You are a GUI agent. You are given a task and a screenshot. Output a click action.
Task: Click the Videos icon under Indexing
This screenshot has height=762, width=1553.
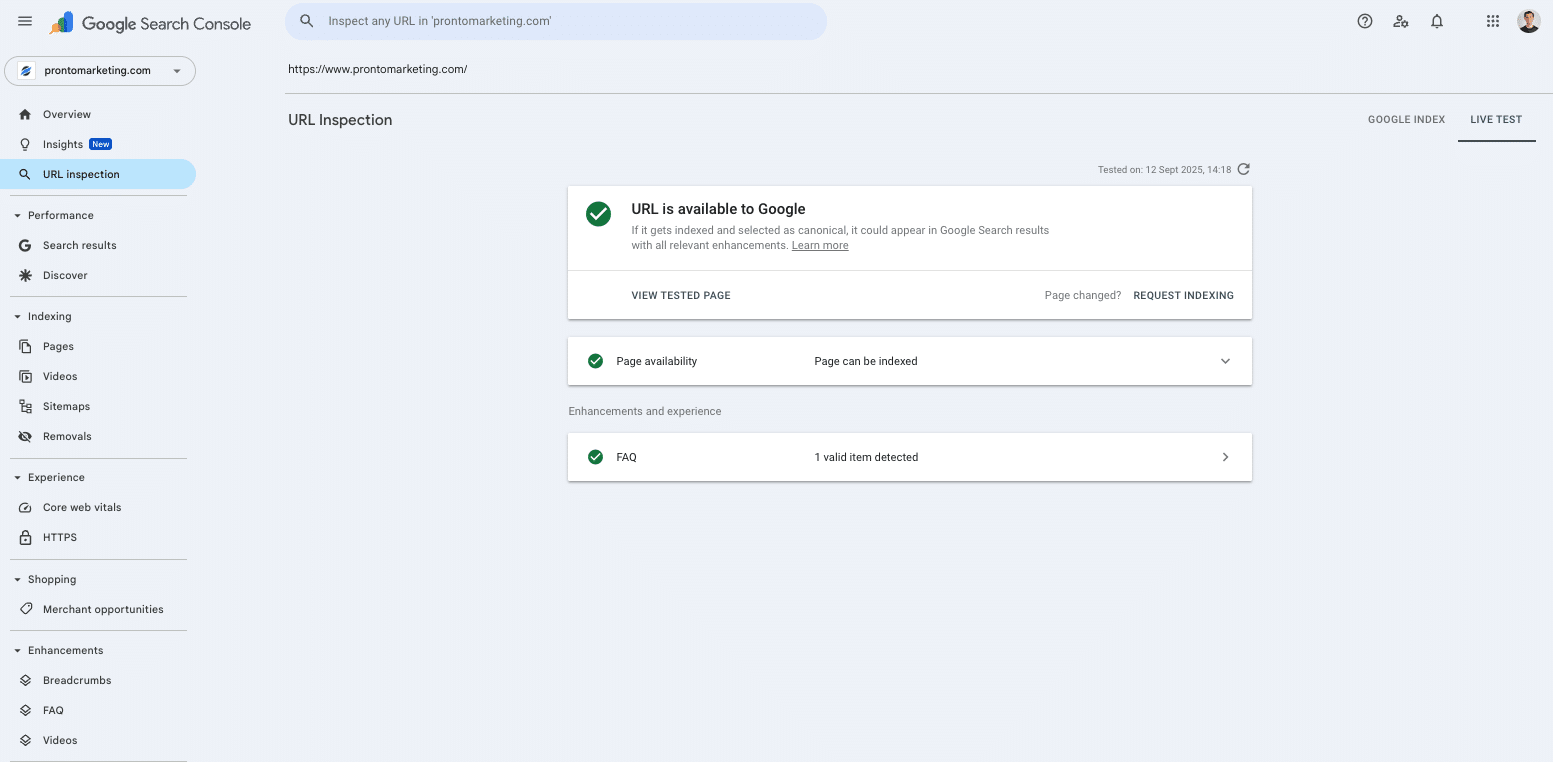25,376
